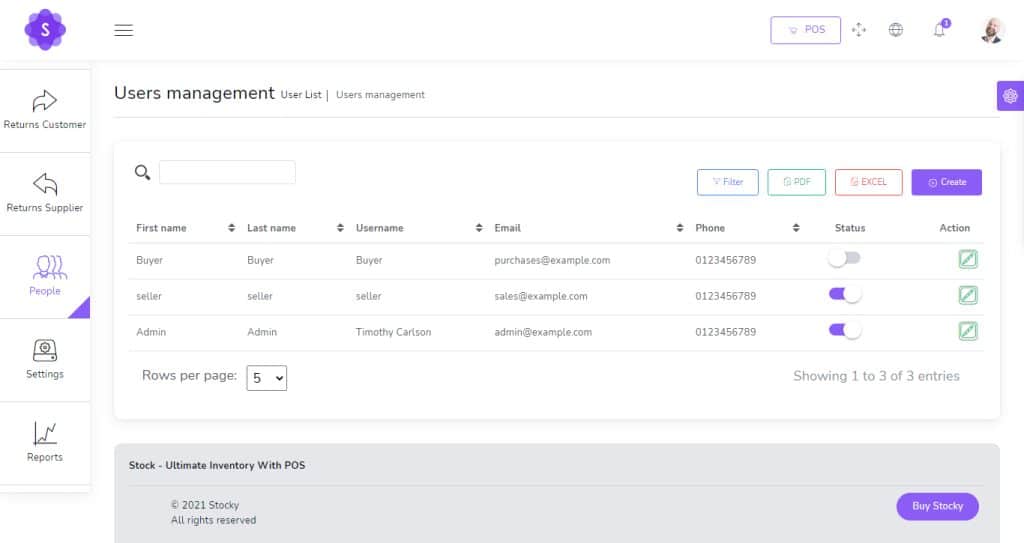Click the user search input field

pos(227,172)
